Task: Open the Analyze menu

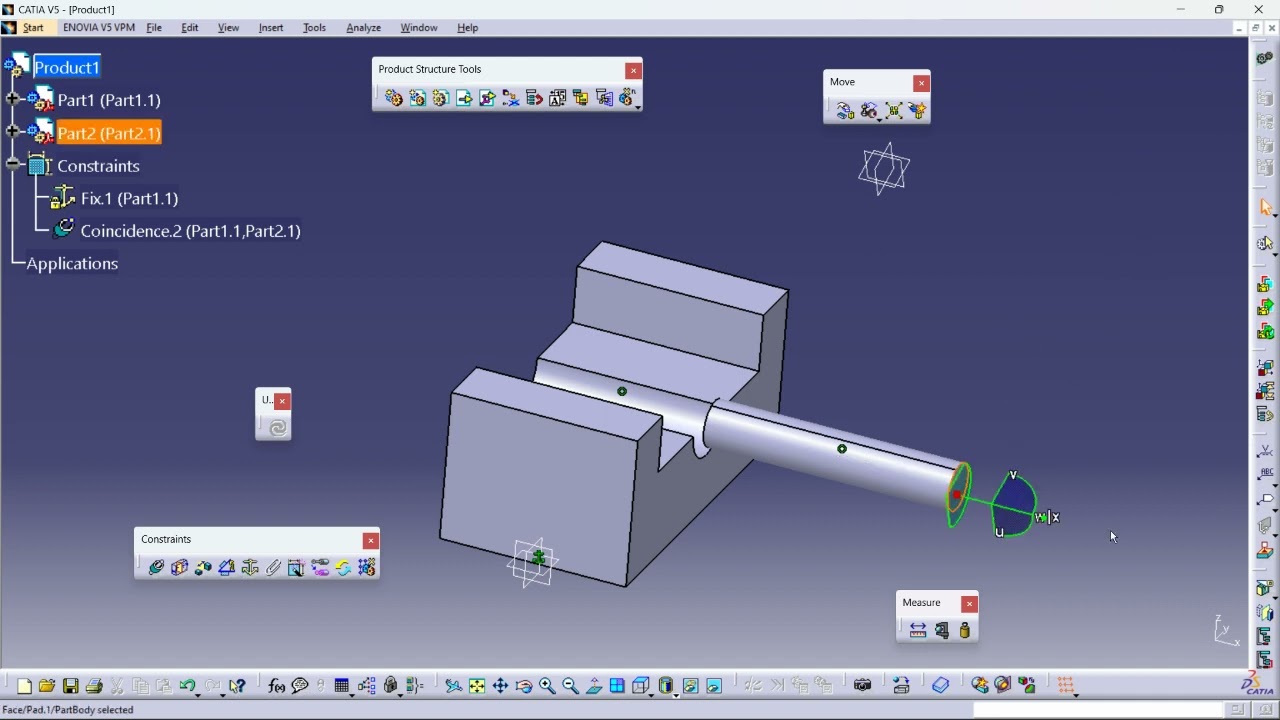Action: pyautogui.click(x=364, y=28)
